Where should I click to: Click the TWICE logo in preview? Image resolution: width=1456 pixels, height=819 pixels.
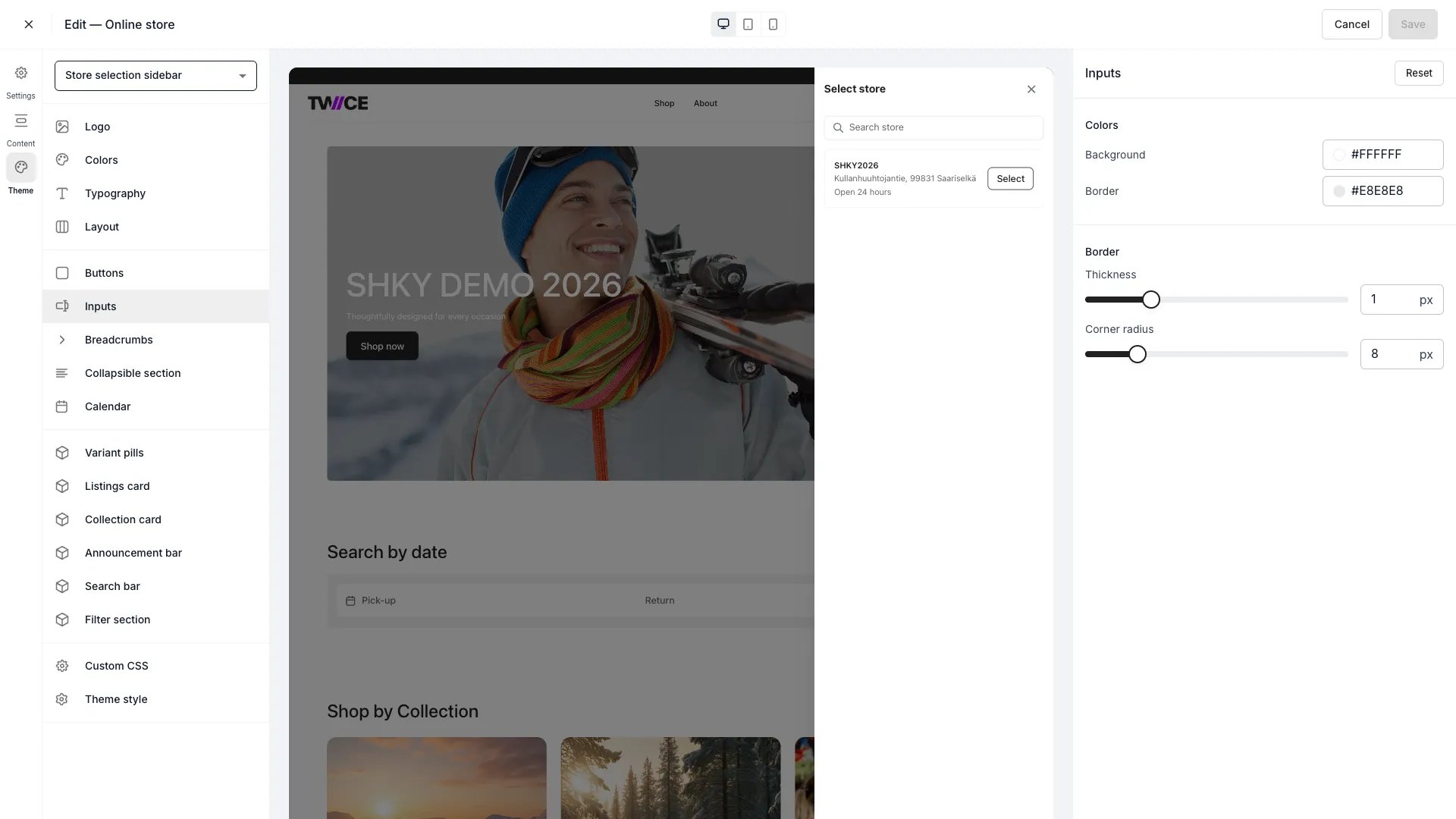pos(337,103)
